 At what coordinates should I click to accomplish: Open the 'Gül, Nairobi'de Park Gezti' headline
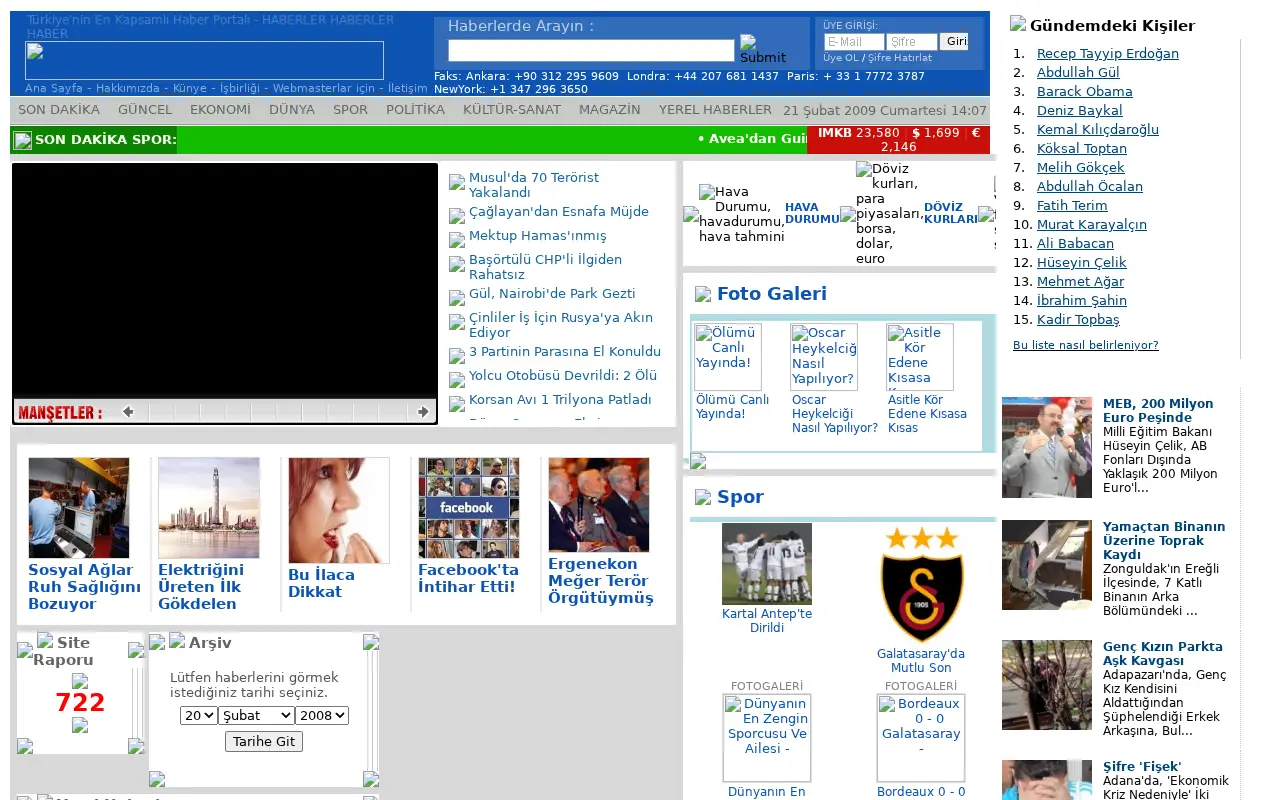(x=552, y=294)
